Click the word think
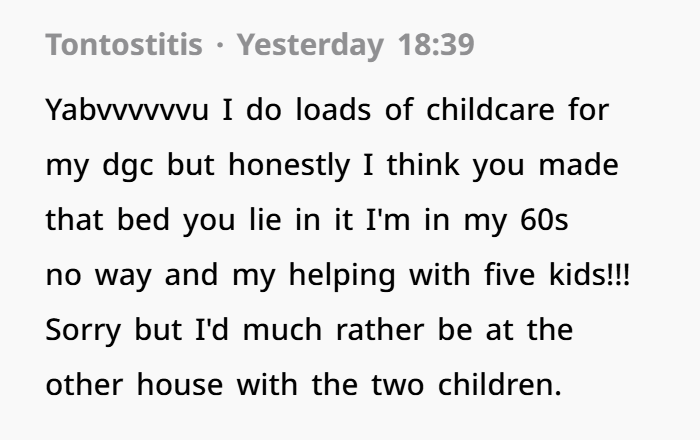The image size is (700, 440). click(423, 165)
